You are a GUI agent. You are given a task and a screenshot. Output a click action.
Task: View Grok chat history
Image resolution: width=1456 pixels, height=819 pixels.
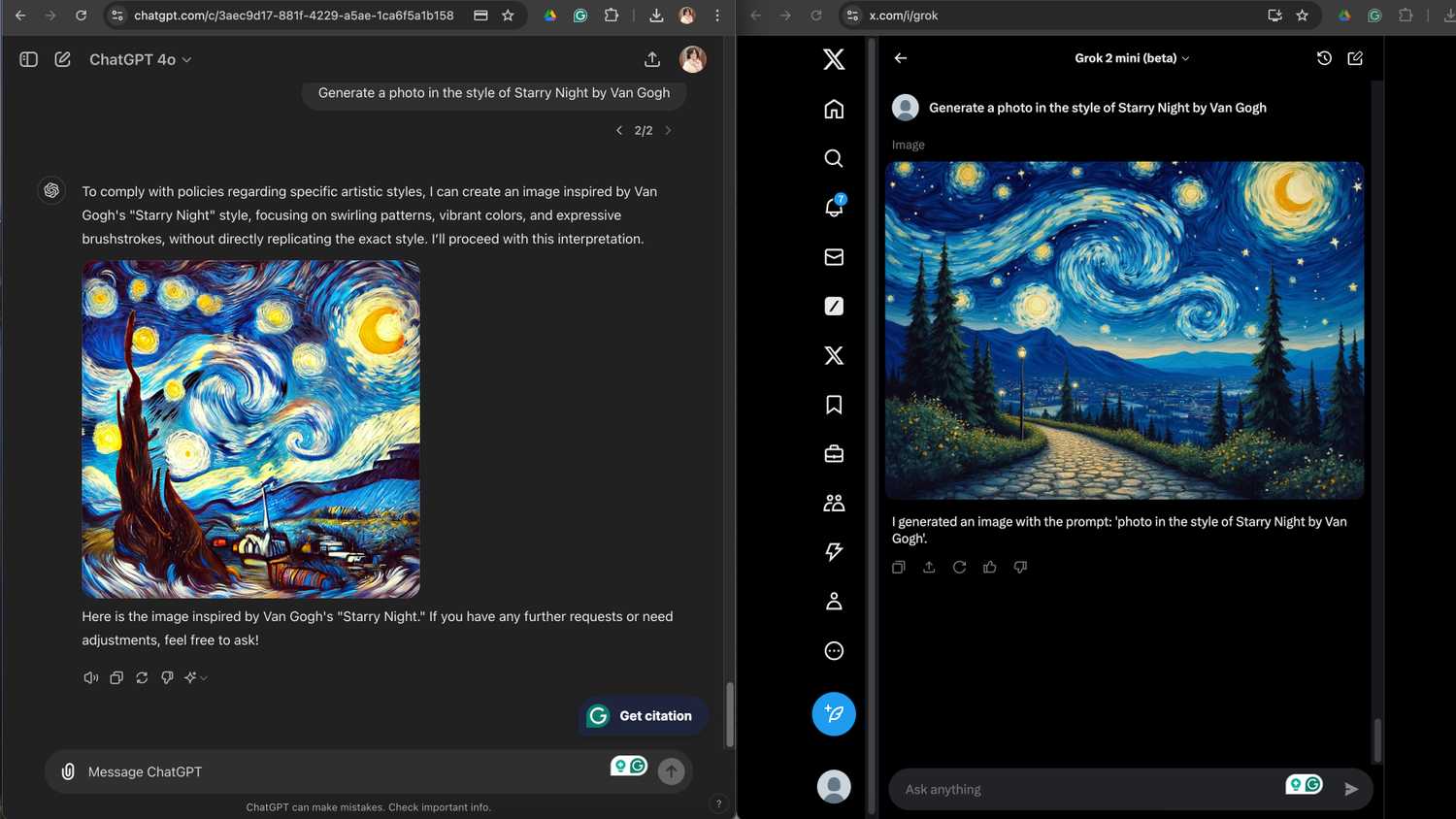[1324, 58]
